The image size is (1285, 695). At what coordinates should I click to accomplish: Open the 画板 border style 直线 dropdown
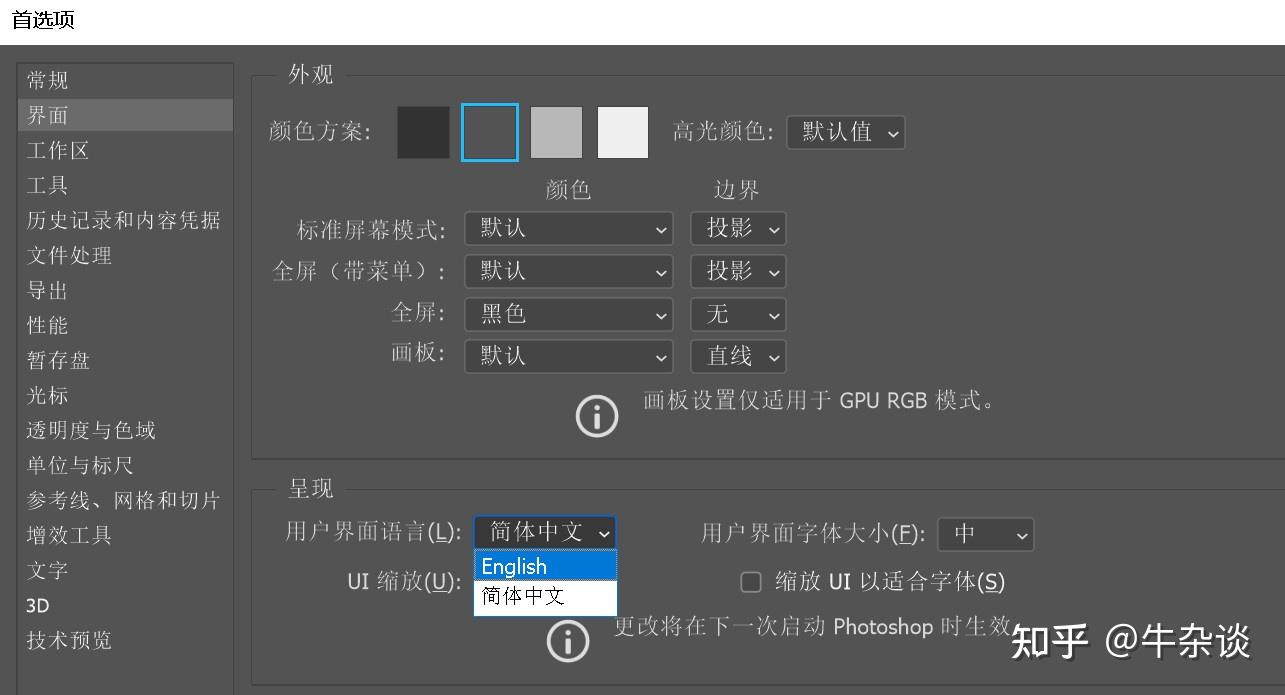737,356
